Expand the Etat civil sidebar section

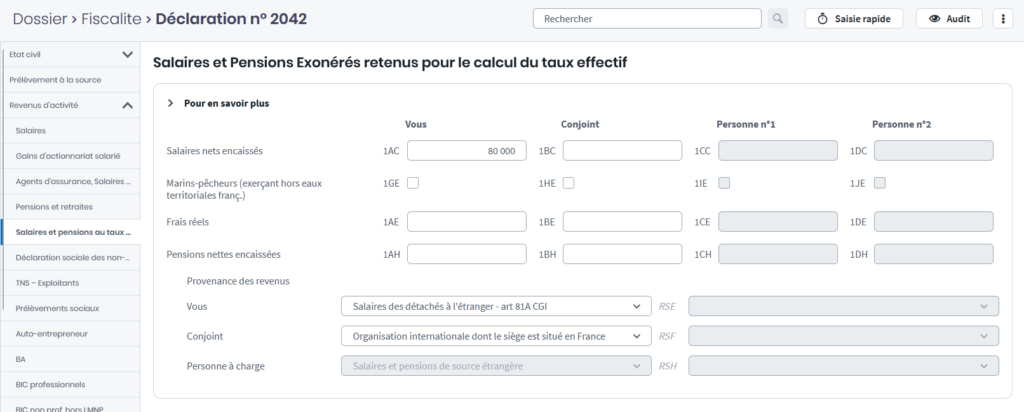pyautogui.click(x=127, y=54)
